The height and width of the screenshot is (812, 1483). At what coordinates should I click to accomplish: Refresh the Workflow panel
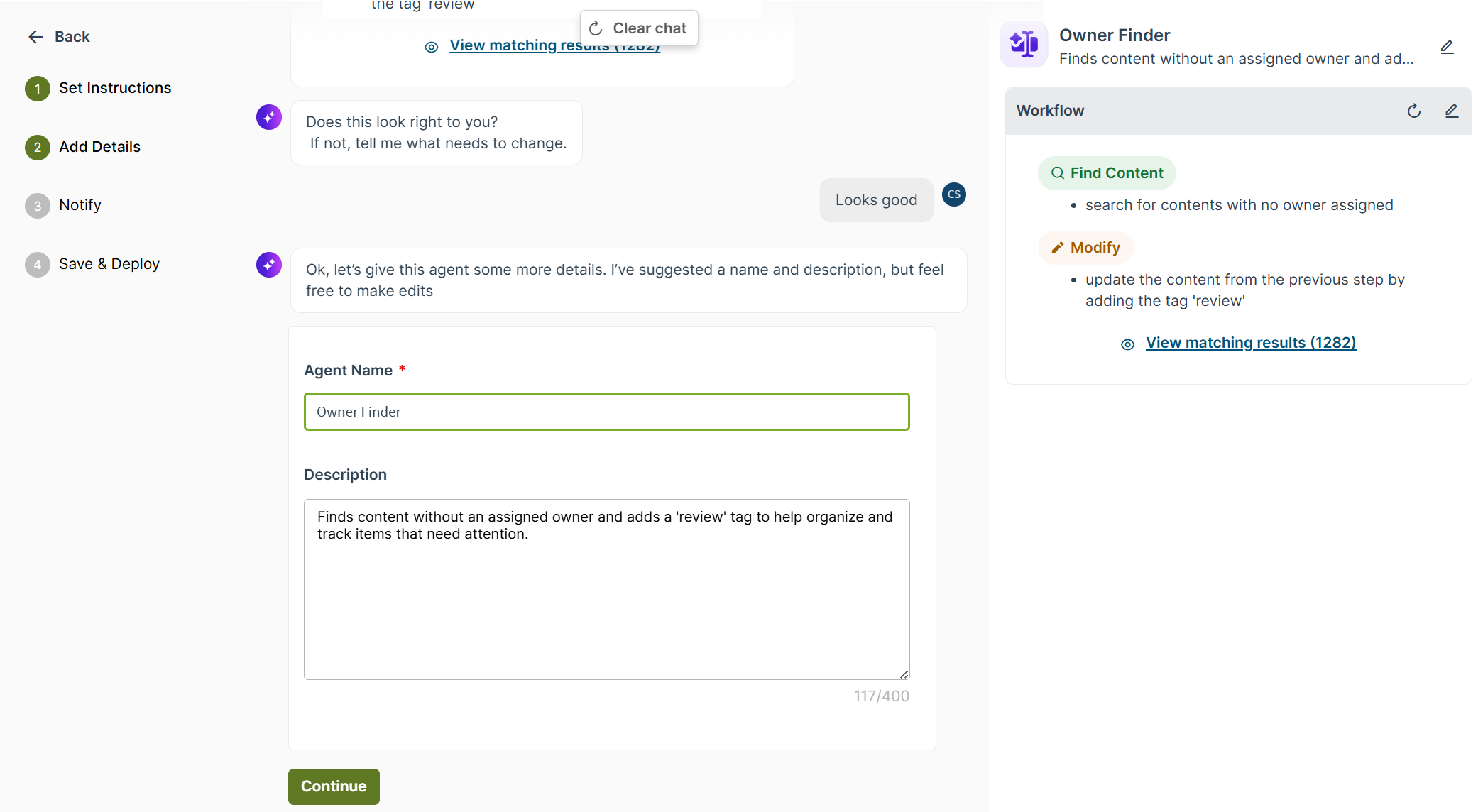click(1413, 111)
